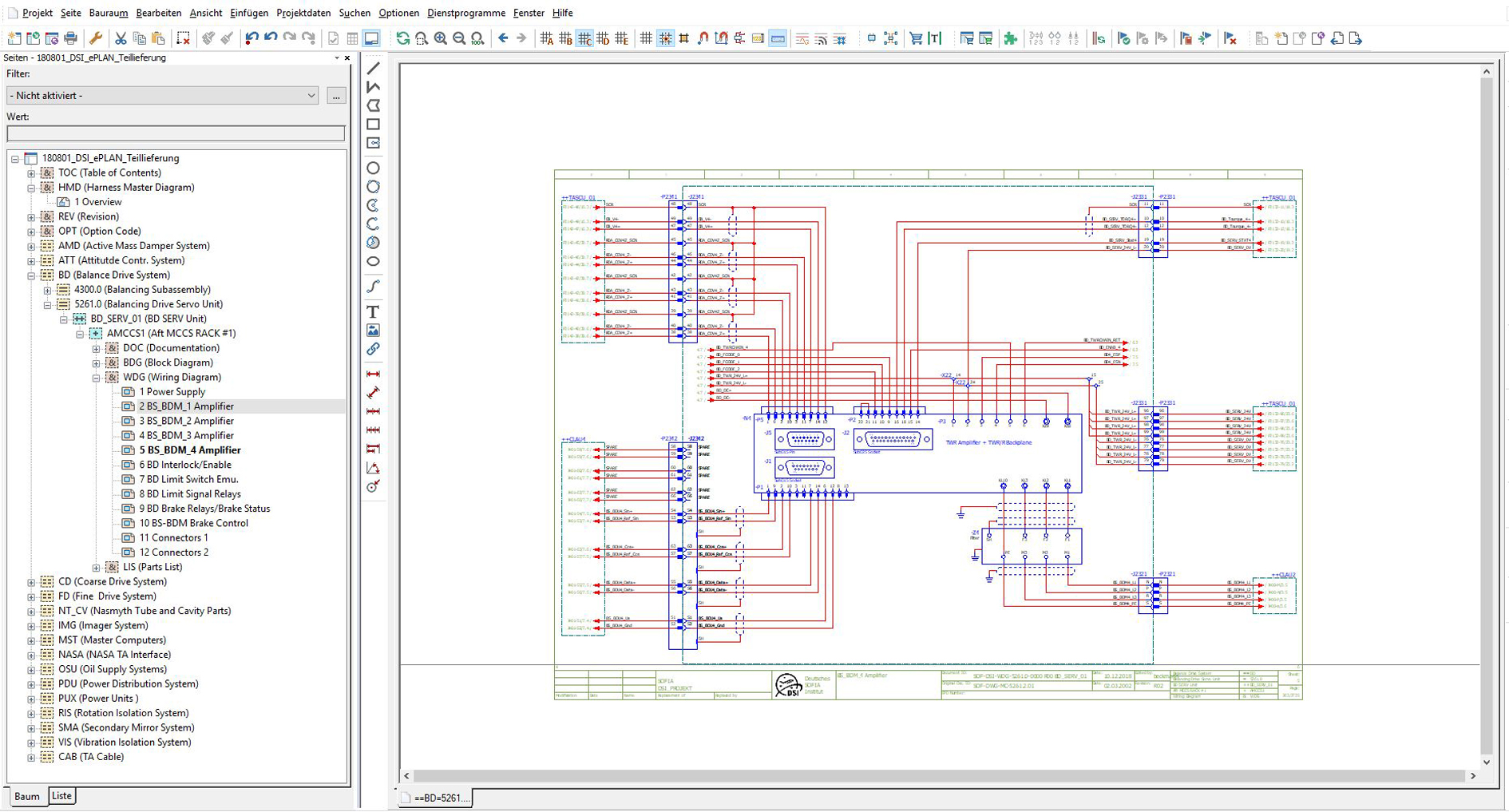Pick the Ellipse drawing tool

pos(373,262)
